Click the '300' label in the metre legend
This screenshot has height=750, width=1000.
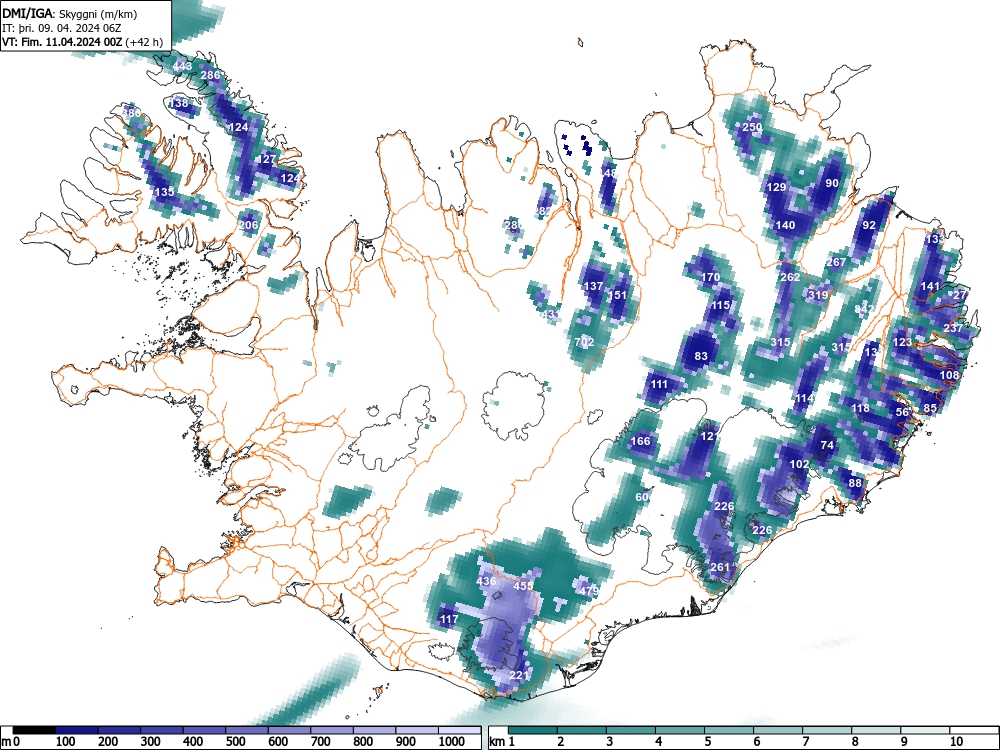click(x=151, y=741)
